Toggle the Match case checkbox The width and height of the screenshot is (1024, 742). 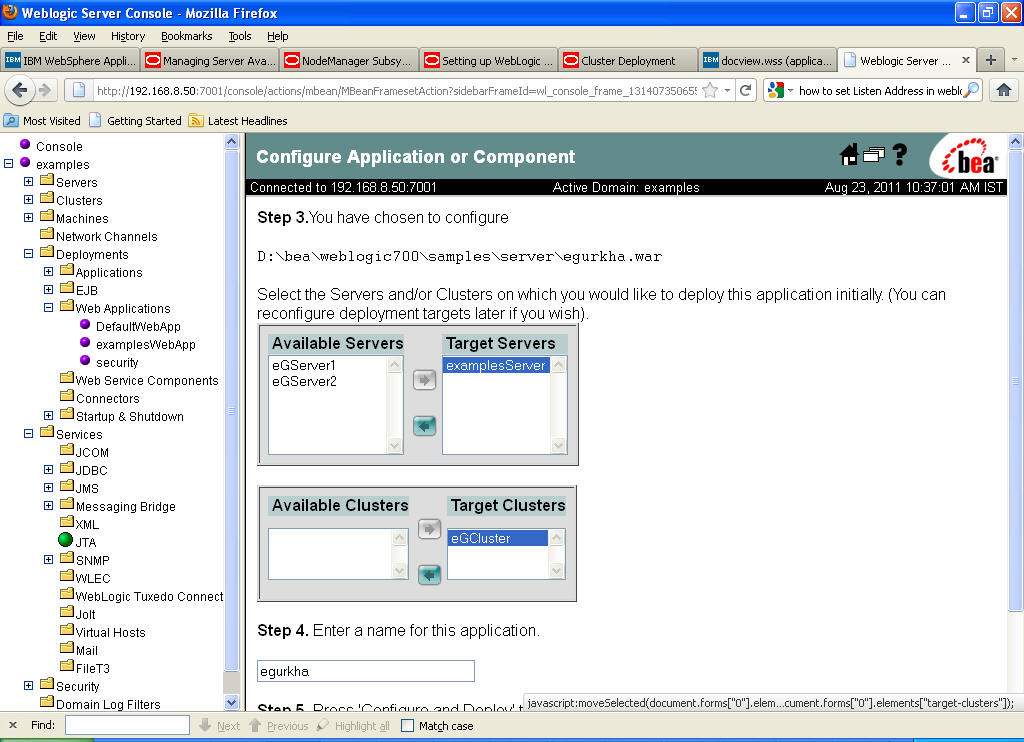tap(408, 726)
